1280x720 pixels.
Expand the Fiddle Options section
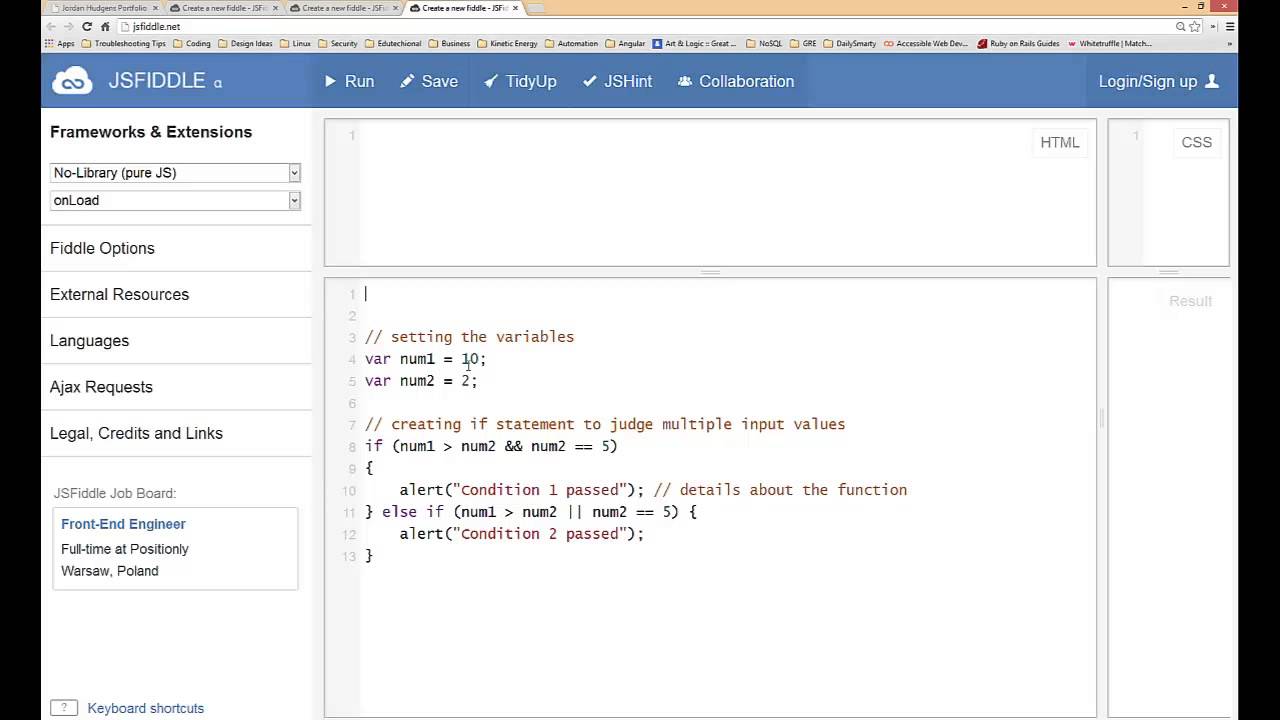click(x=102, y=248)
